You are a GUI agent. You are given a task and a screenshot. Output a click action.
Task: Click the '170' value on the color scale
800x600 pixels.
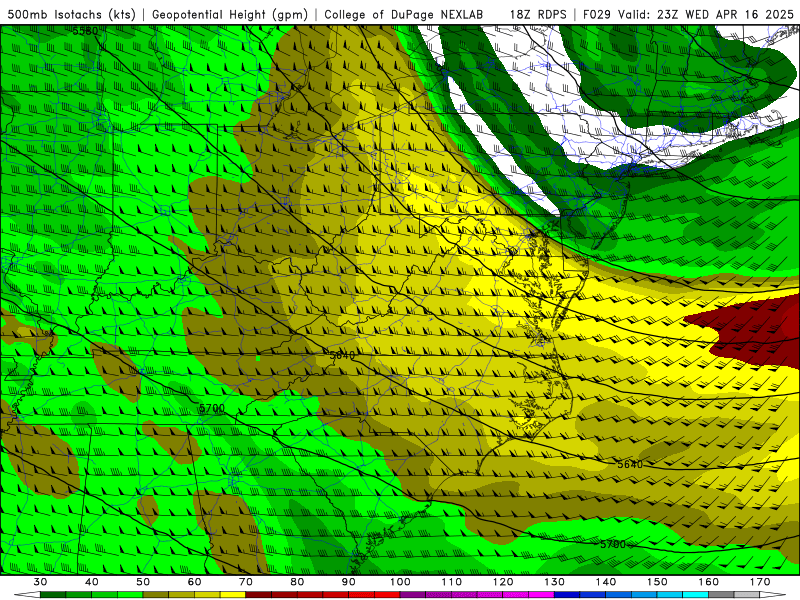pyautogui.click(x=760, y=582)
